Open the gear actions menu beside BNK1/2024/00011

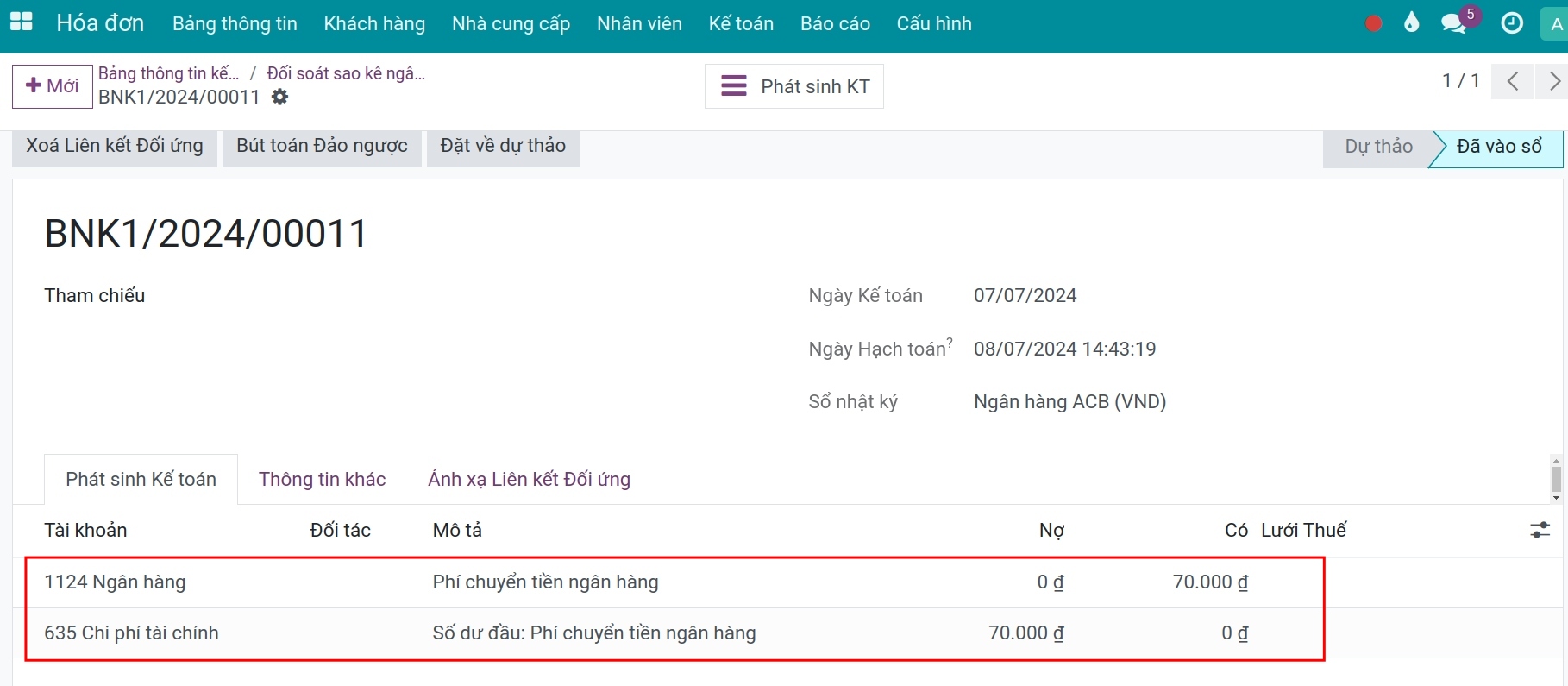(279, 97)
